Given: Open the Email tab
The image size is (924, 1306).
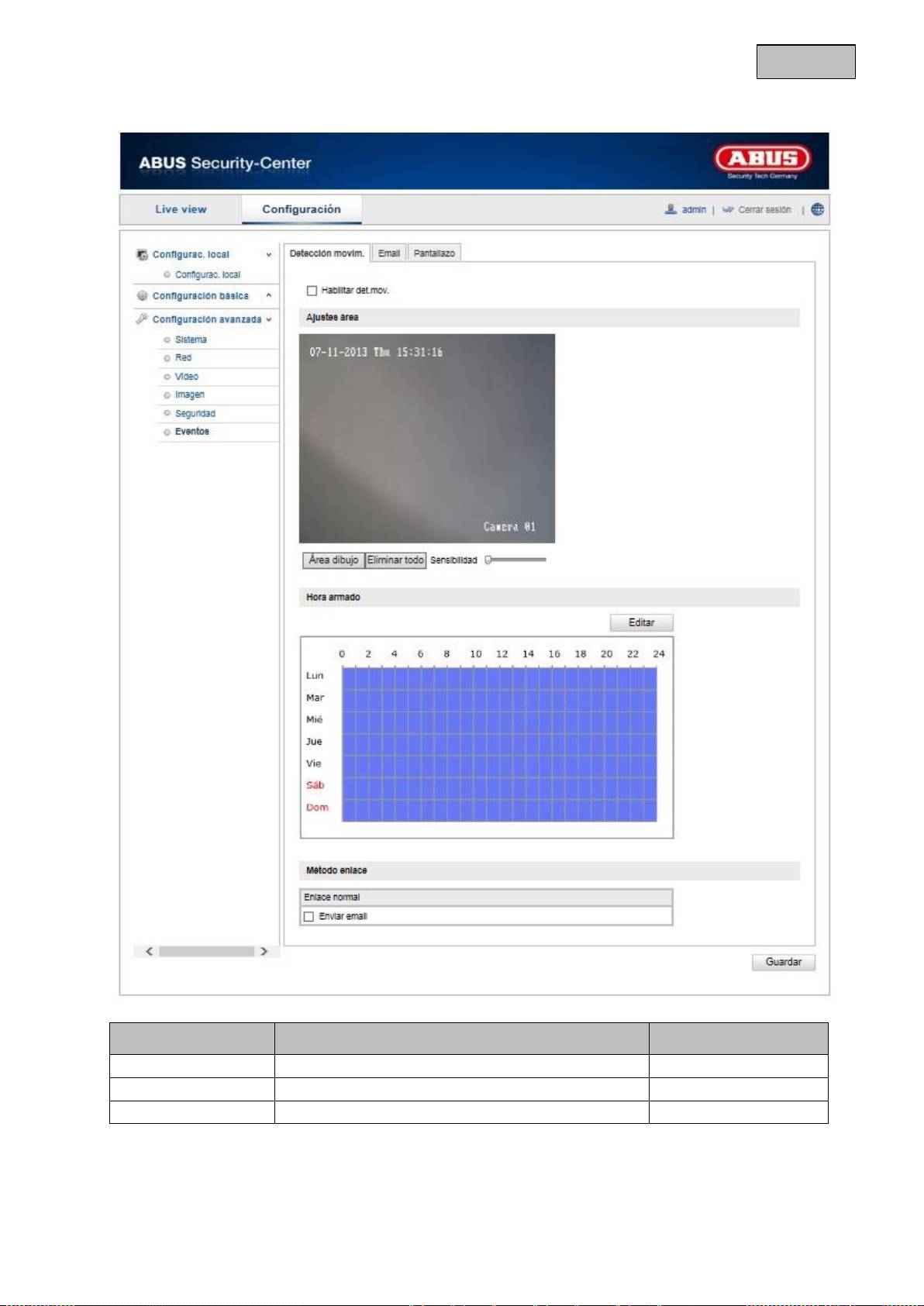Looking at the screenshot, I should (389, 253).
